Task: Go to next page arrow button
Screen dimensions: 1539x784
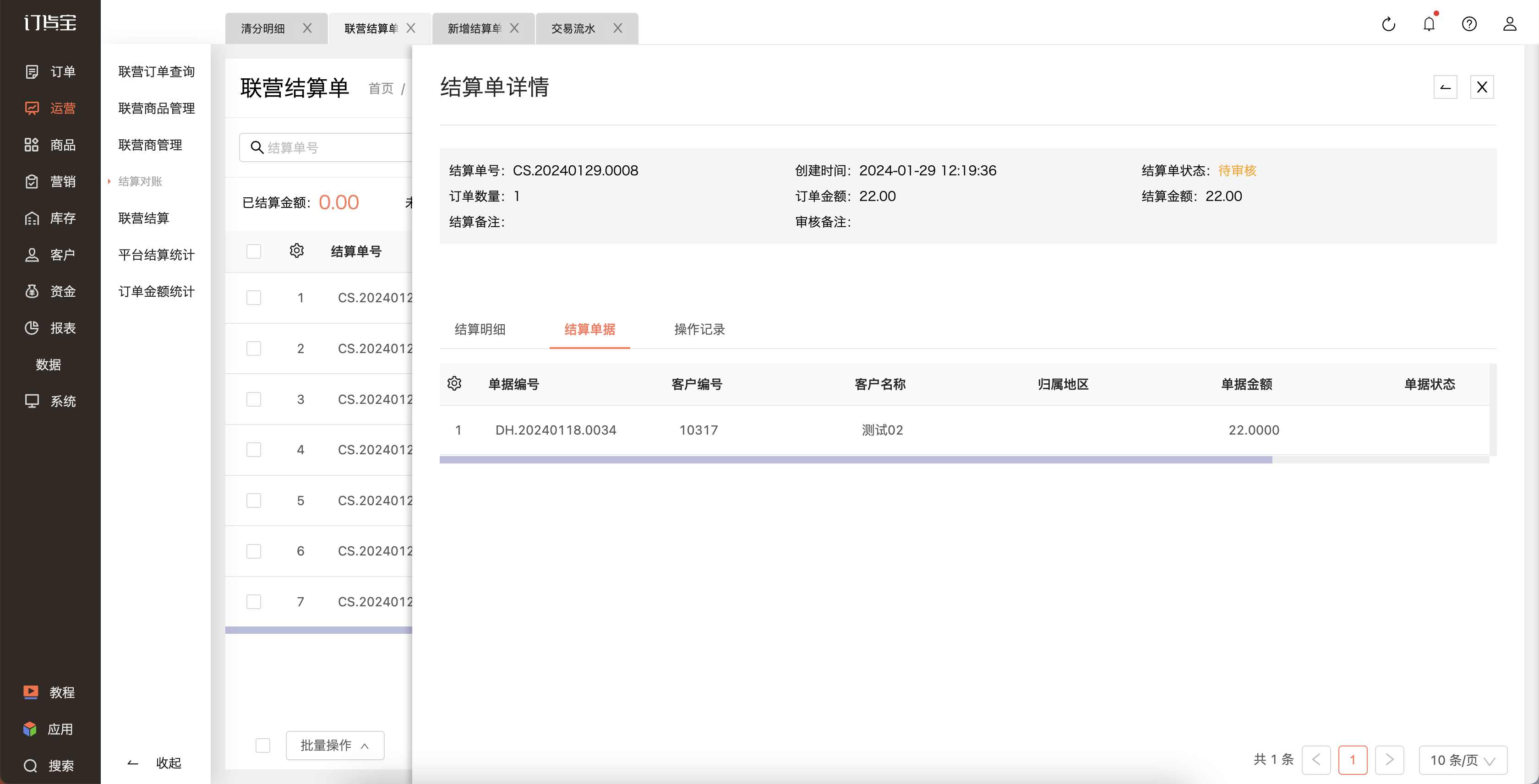Action: tap(1389, 760)
